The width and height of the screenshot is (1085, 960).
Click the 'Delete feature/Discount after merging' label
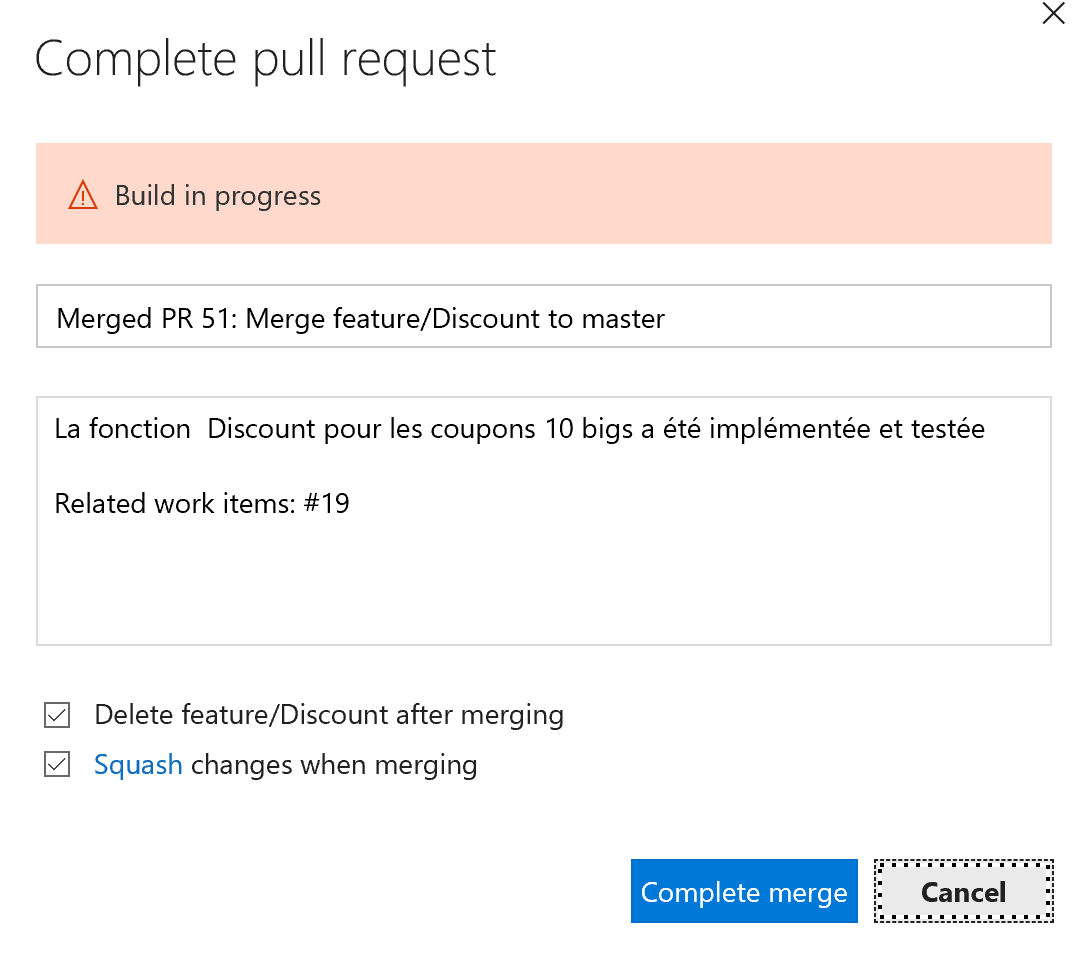pos(329,715)
